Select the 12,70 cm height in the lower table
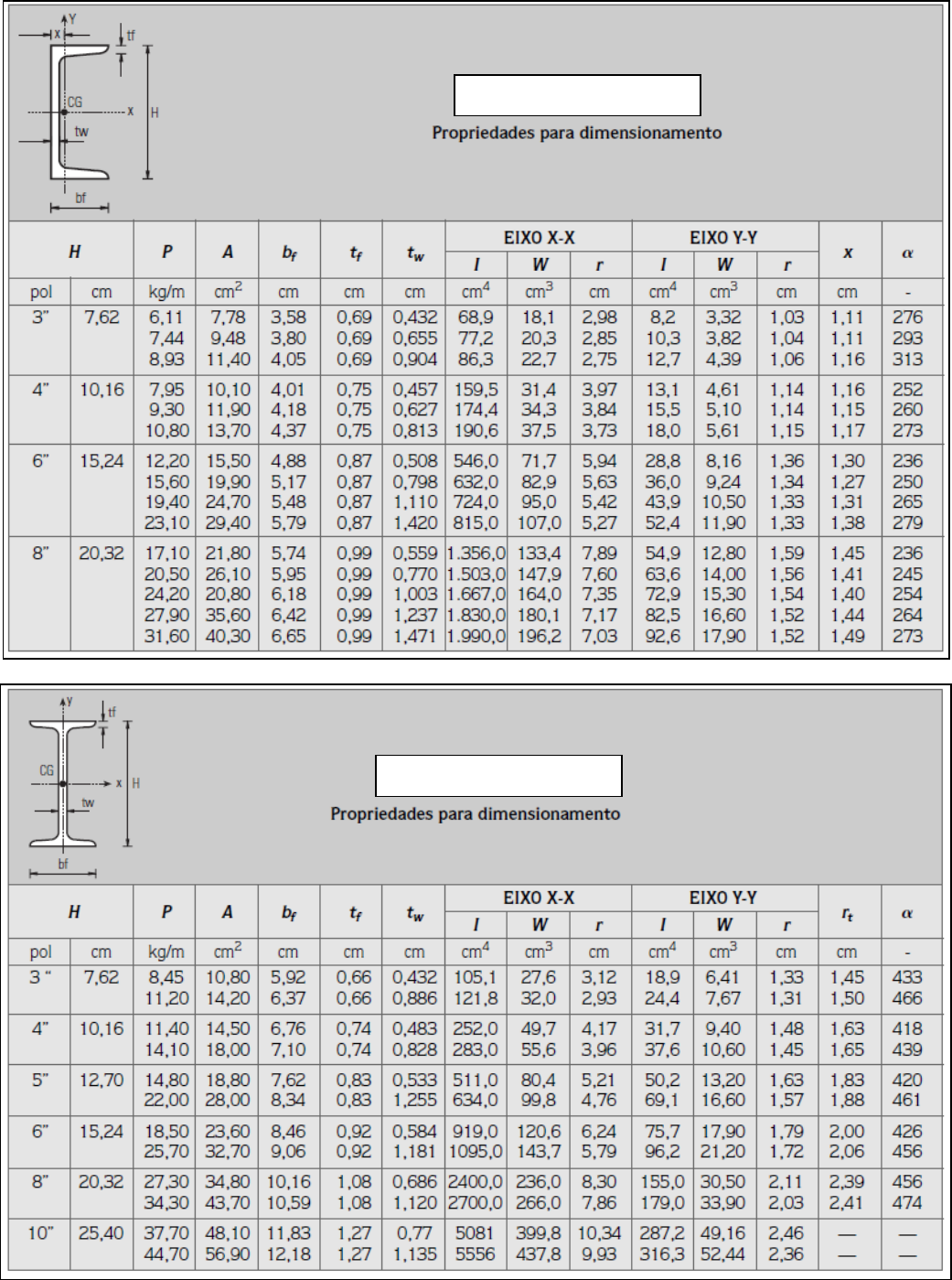Viewport: 952px width, 1280px height. [101, 1080]
